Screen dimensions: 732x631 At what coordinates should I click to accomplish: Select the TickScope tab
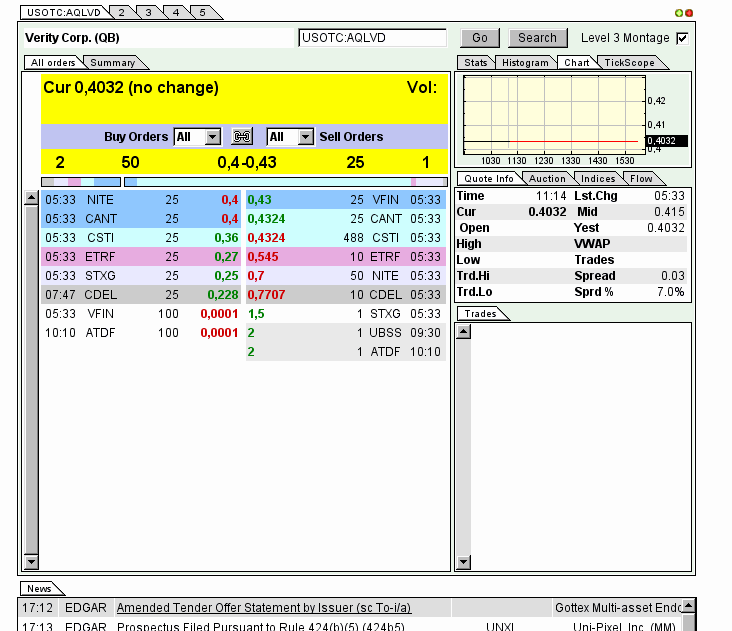(x=629, y=63)
